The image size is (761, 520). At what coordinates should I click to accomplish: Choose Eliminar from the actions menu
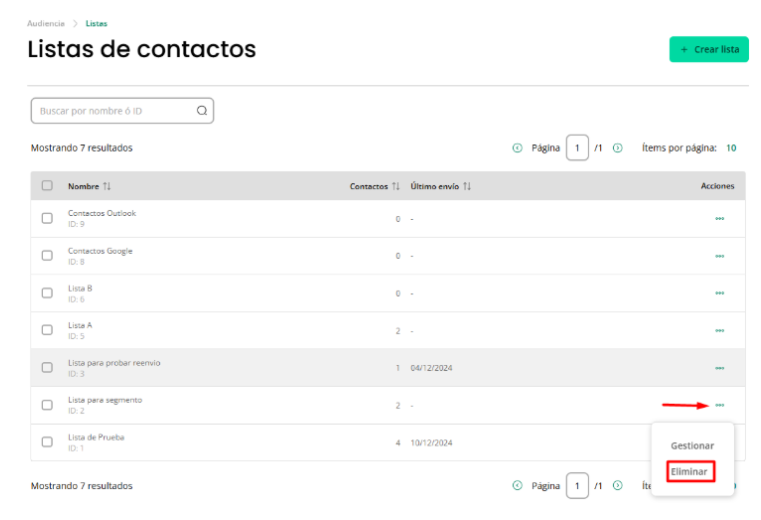point(689,471)
